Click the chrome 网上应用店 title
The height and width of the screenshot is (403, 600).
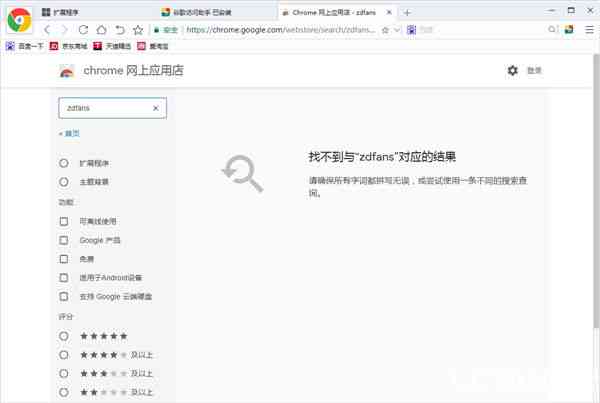(133, 70)
